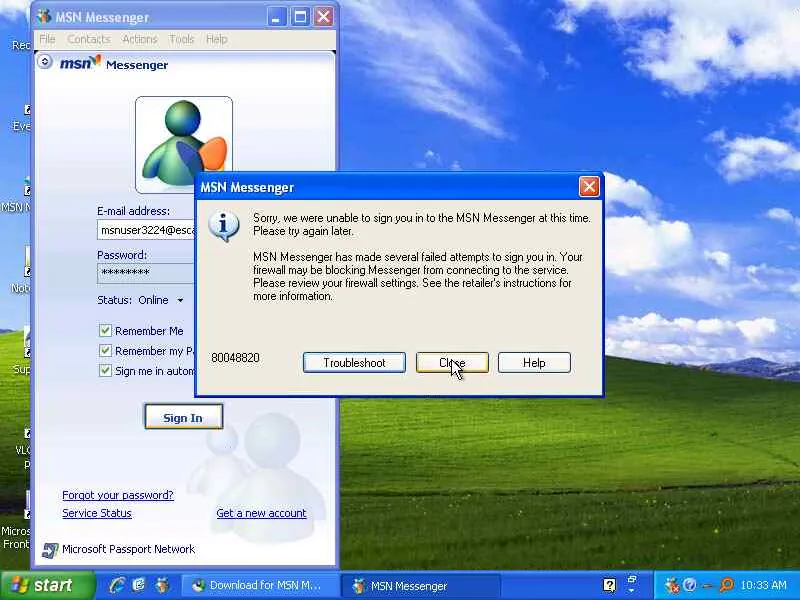Open Help from the error dialog
The width and height of the screenshot is (800, 600).
coord(534,363)
